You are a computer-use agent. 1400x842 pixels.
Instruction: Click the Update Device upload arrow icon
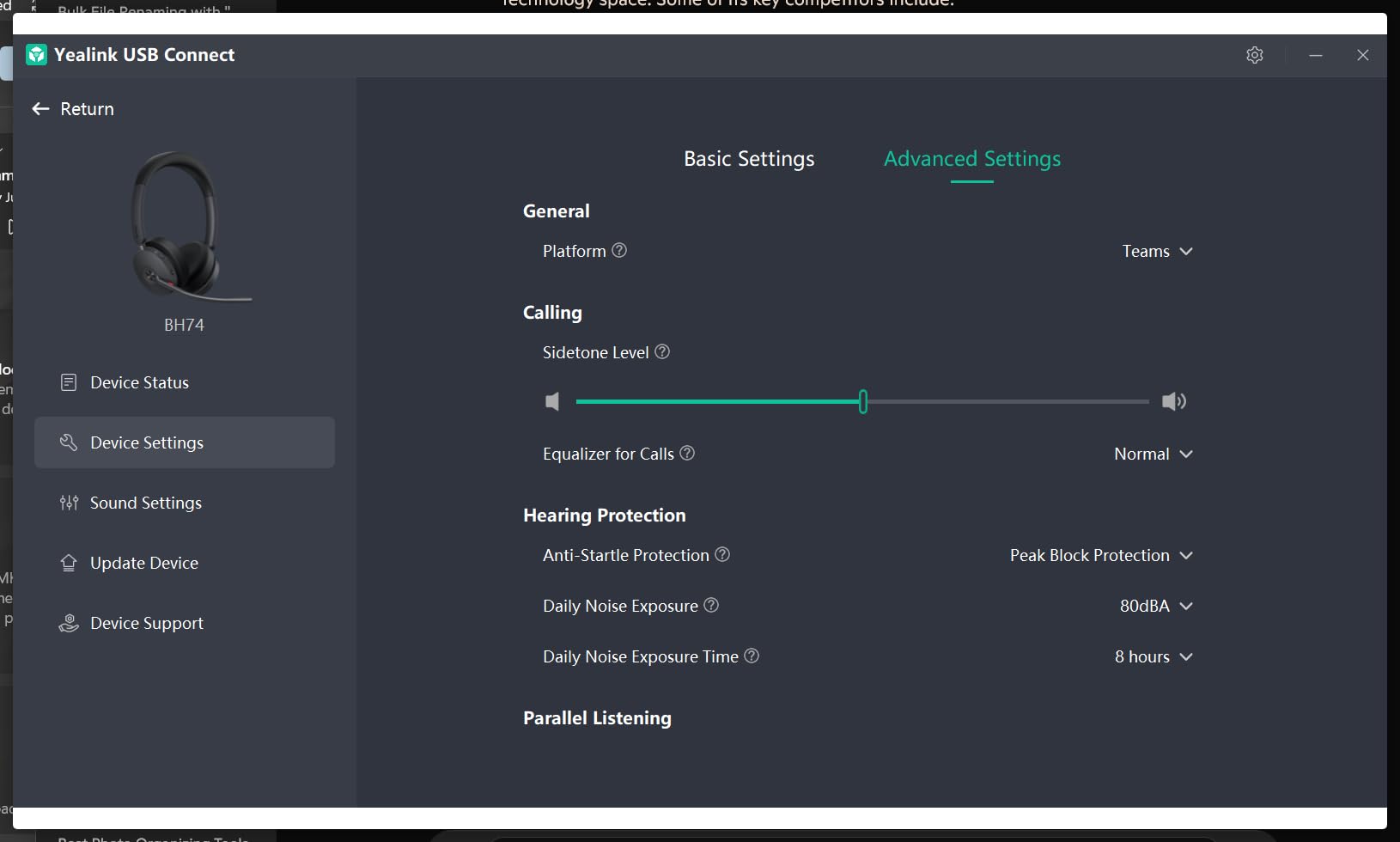click(x=69, y=563)
